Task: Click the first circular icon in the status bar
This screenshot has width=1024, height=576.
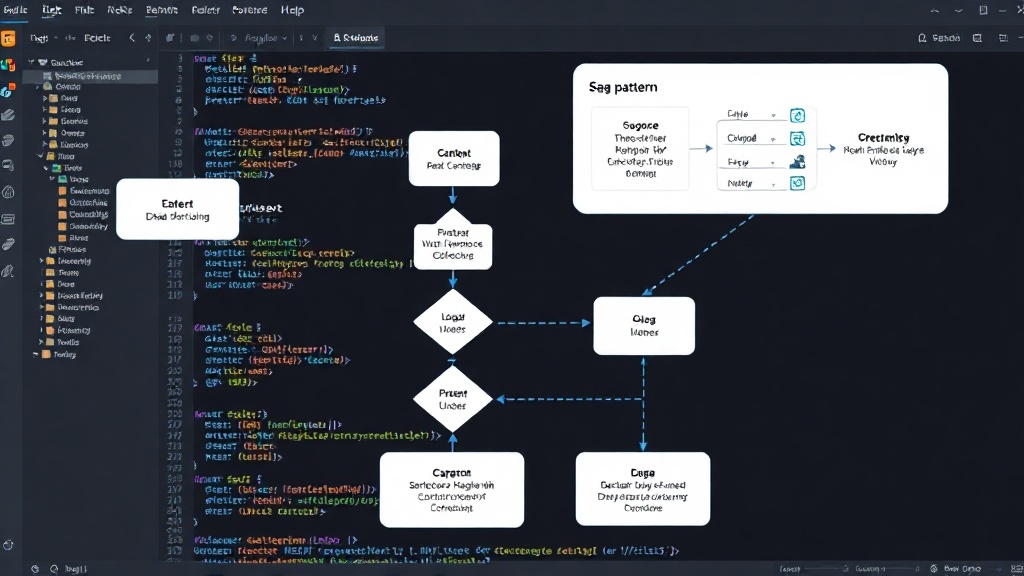Action: (x=35, y=569)
